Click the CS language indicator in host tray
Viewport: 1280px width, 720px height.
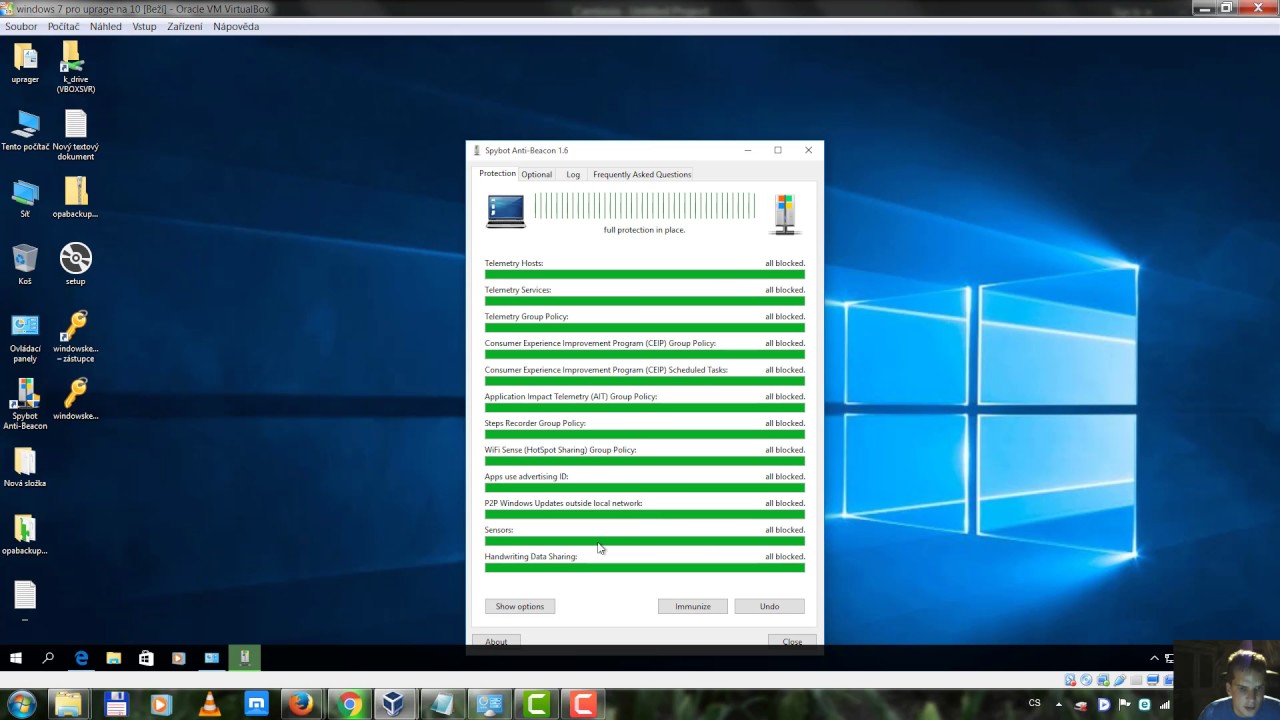coord(1034,704)
